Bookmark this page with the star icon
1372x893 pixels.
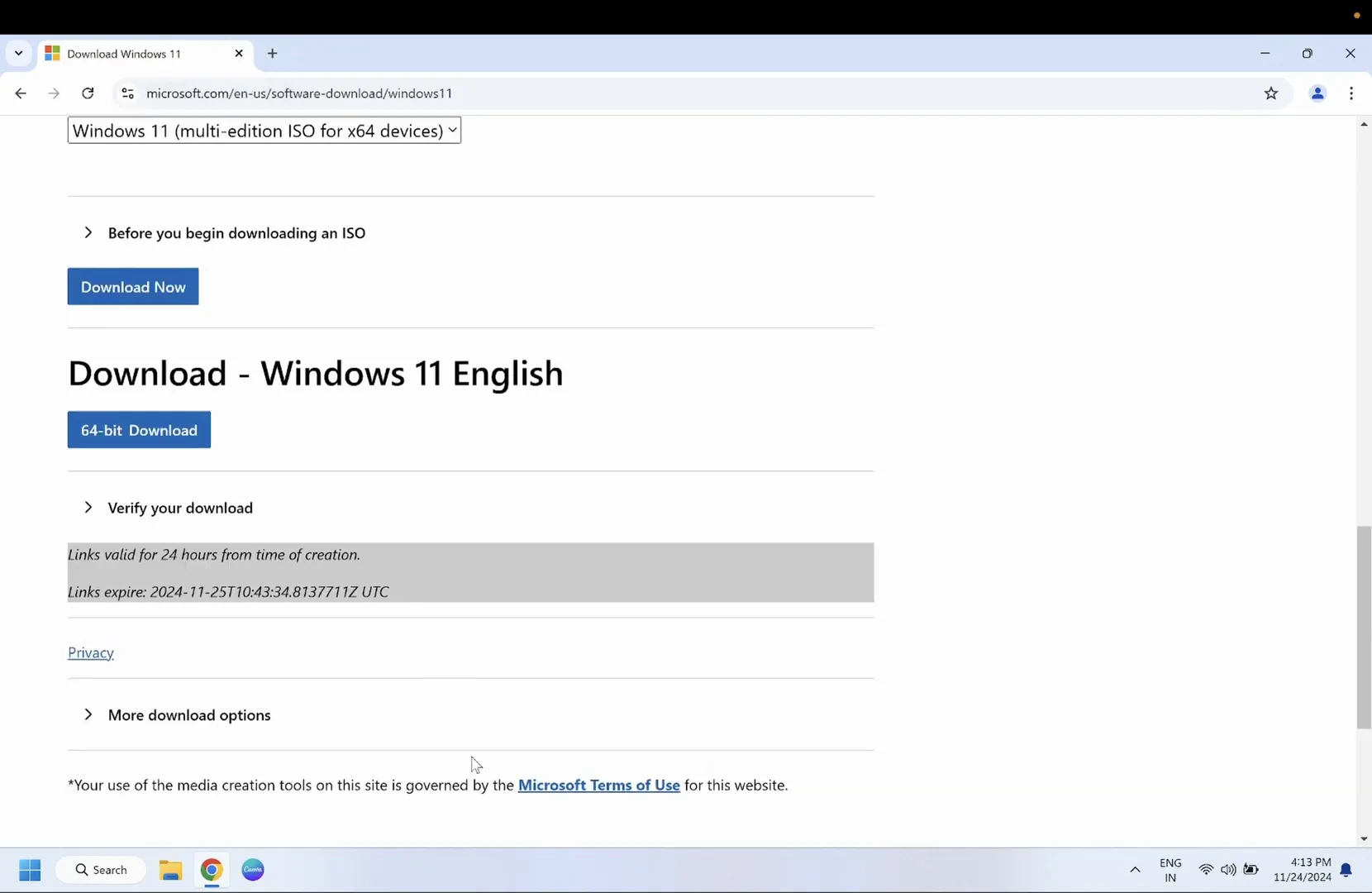1271,93
